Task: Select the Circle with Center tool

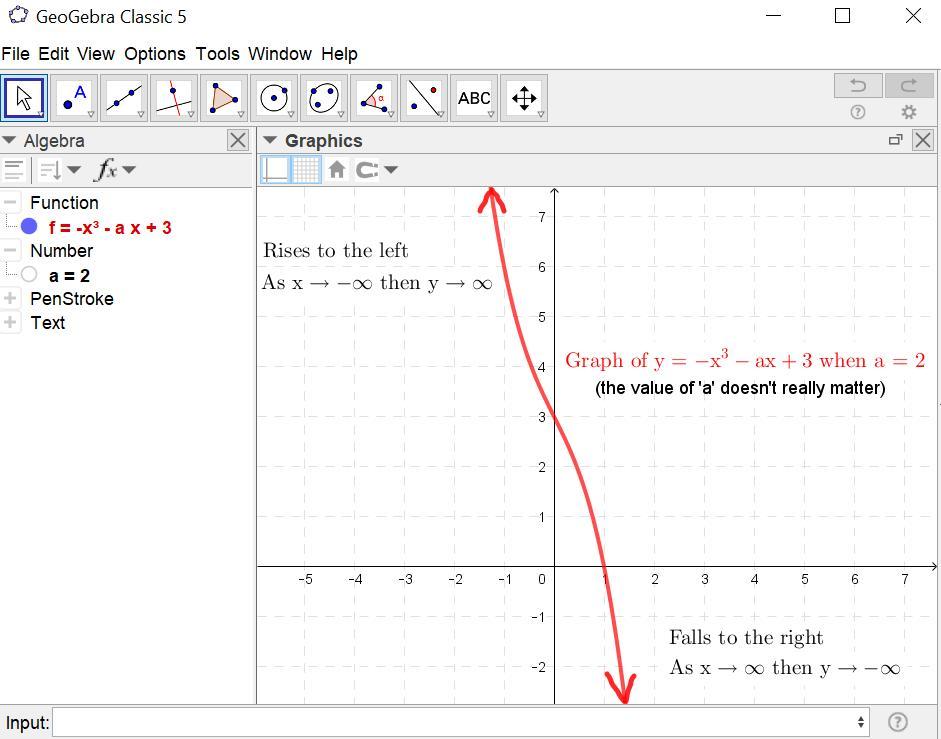Action: coord(273,98)
